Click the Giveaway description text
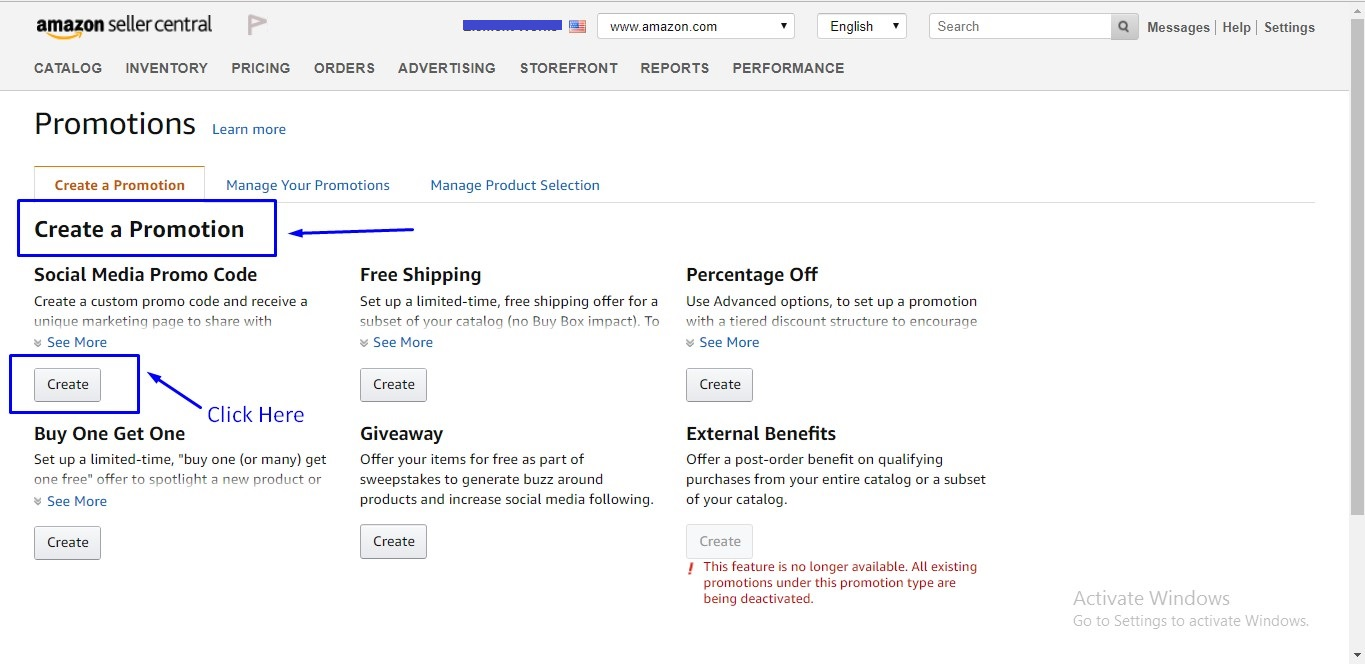Viewport: 1365px width, 664px height. pyautogui.click(x=507, y=479)
